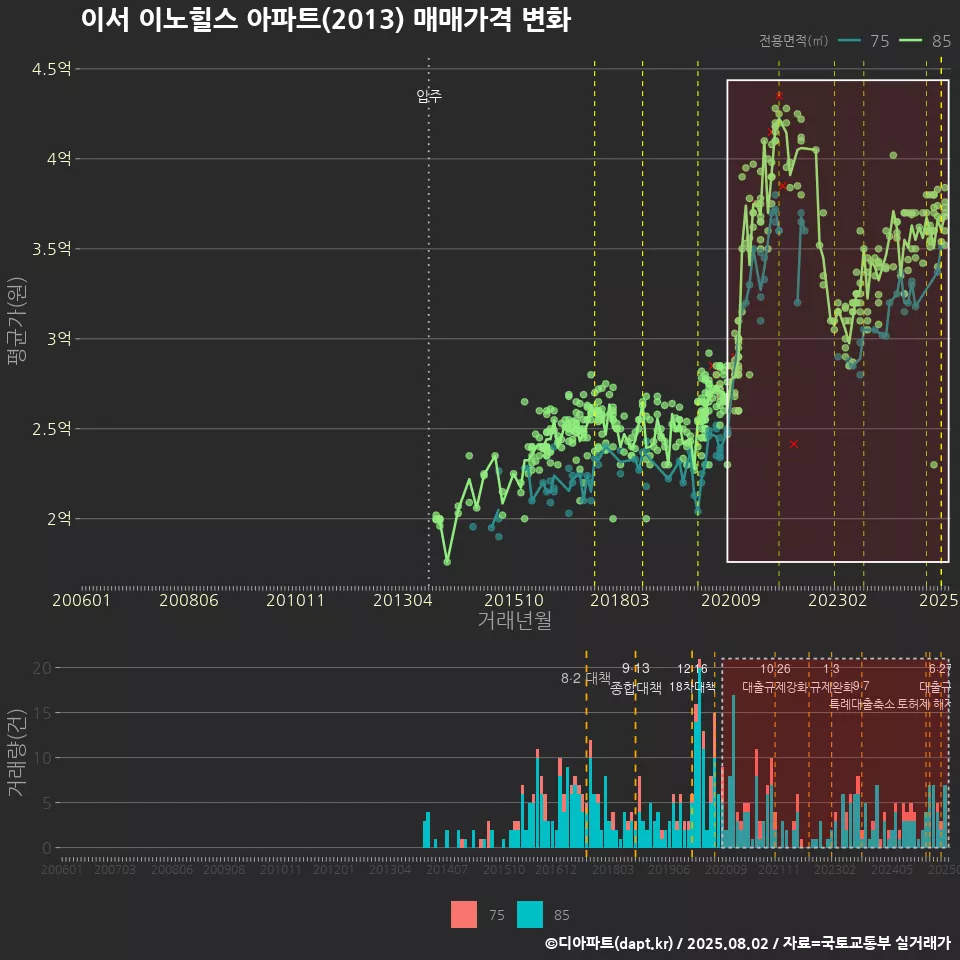Click the legend heading 전용면적(㎡)
This screenshot has height=960, width=960.
793,41
